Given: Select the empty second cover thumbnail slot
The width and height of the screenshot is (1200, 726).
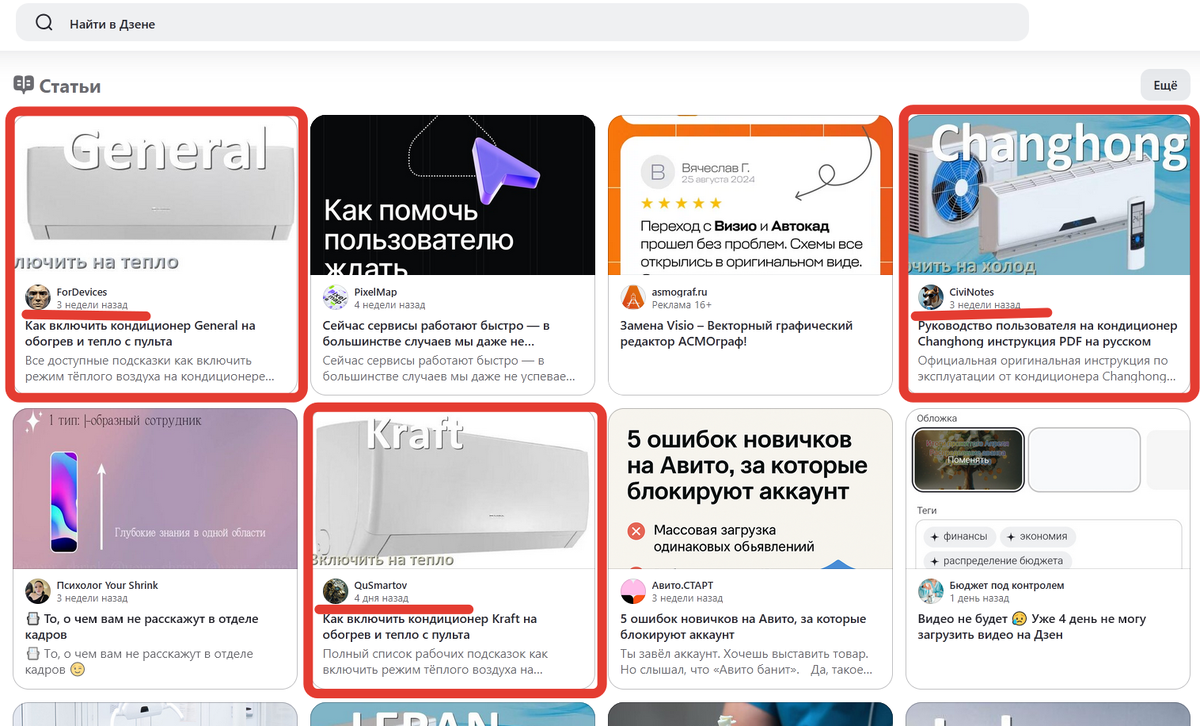Looking at the screenshot, I should click(1084, 459).
